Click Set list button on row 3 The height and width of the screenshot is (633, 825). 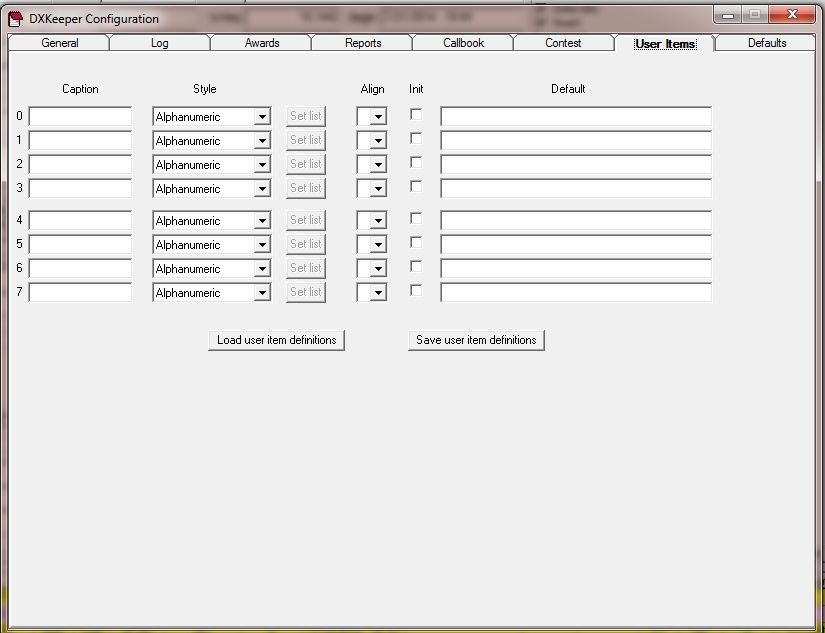click(x=306, y=188)
